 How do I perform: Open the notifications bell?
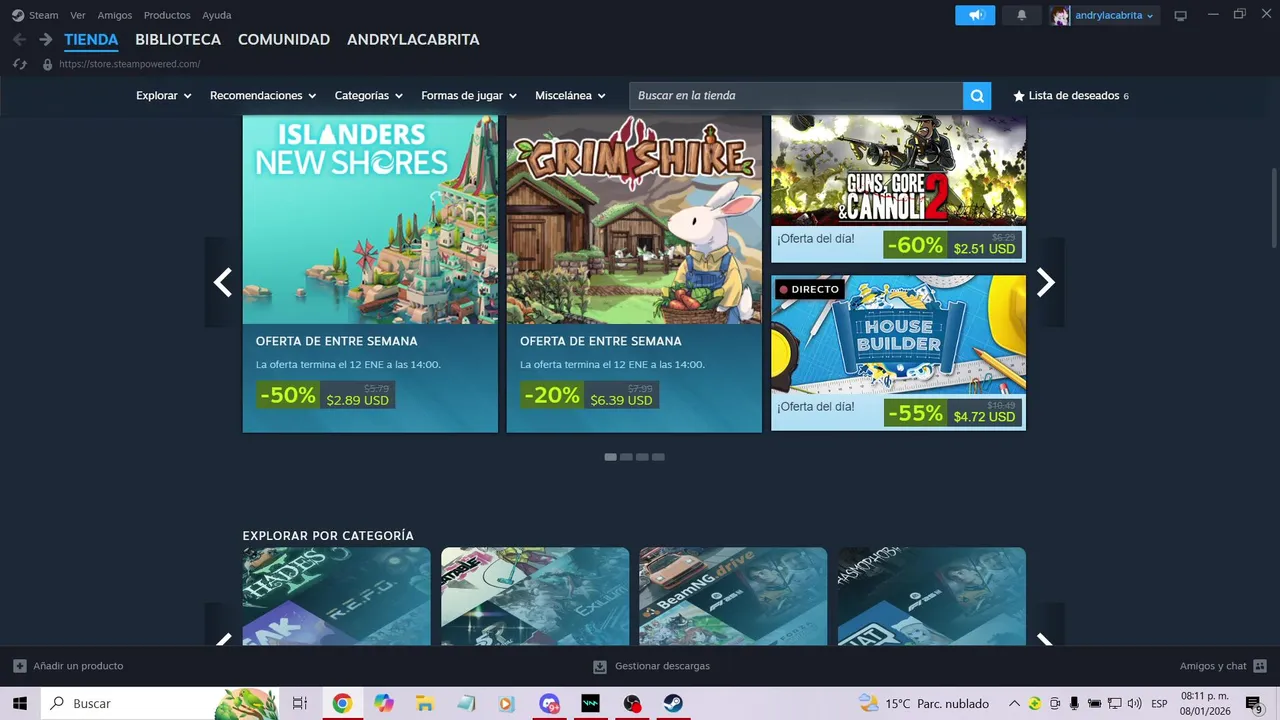[1021, 15]
